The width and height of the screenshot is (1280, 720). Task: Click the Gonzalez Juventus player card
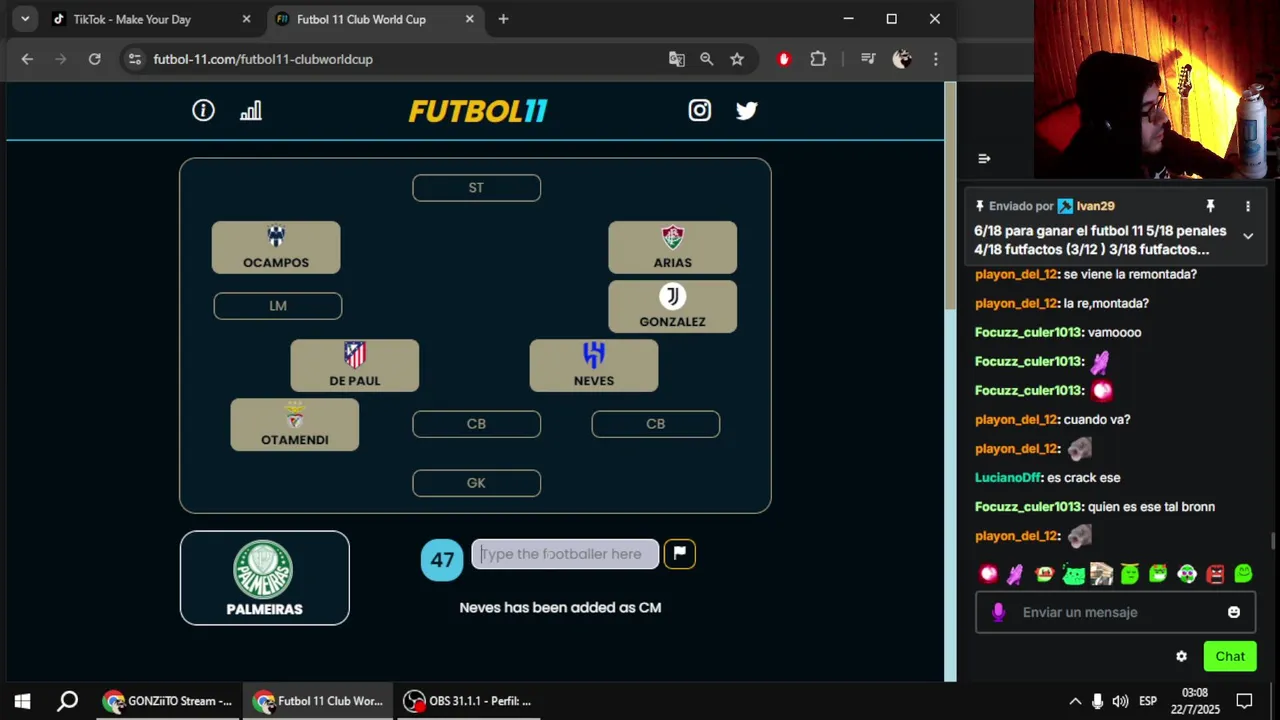(x=672, y=307)
